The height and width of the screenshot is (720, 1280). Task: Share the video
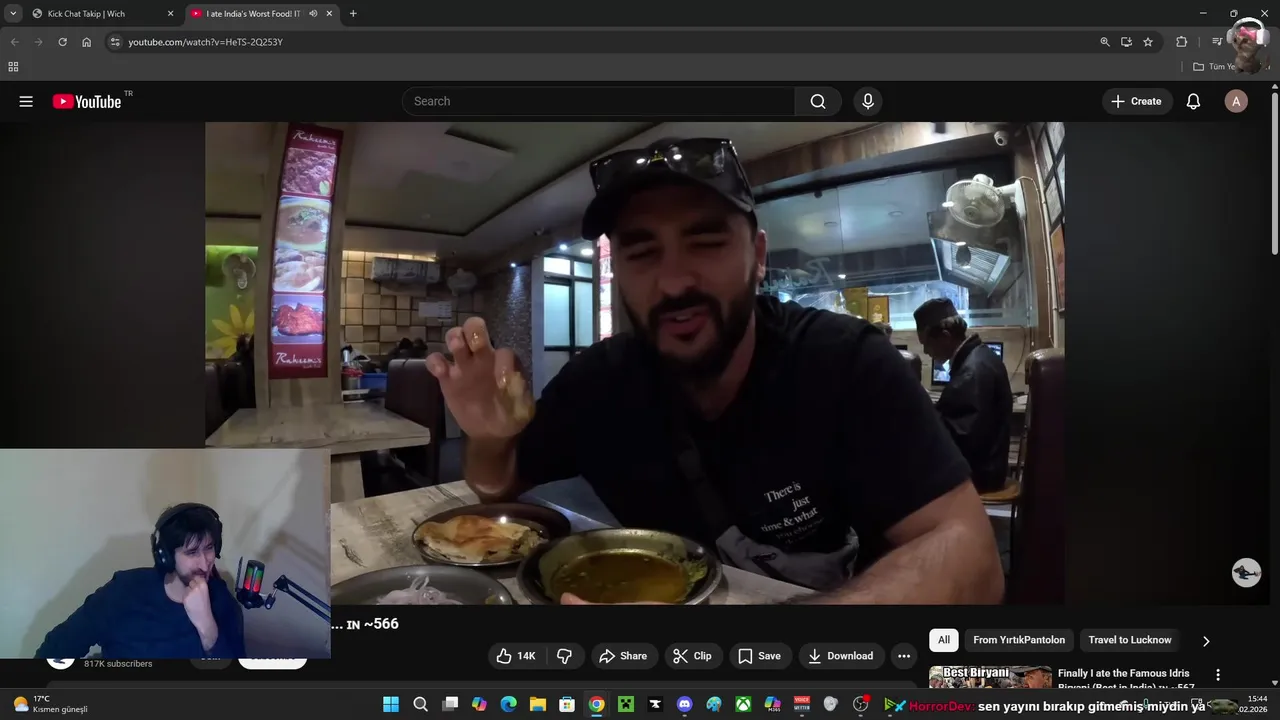click(622, 656)
